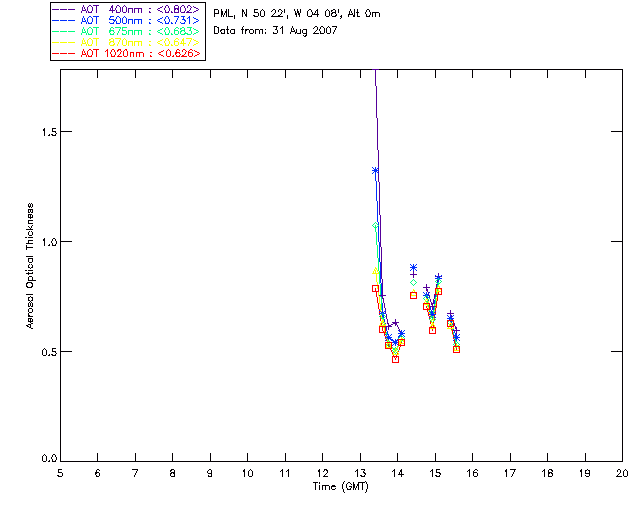
Task: Click the 19 x-axis tick label
Action: coord(585,473)
